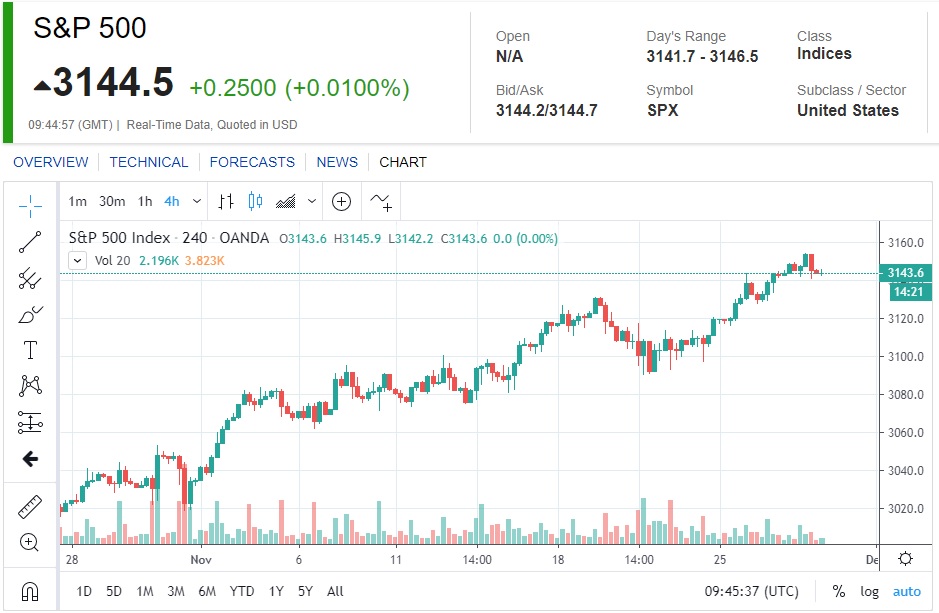Toggle auto scale for price axis
This screenshot has width=939, height=613.
tap(907, 591)
